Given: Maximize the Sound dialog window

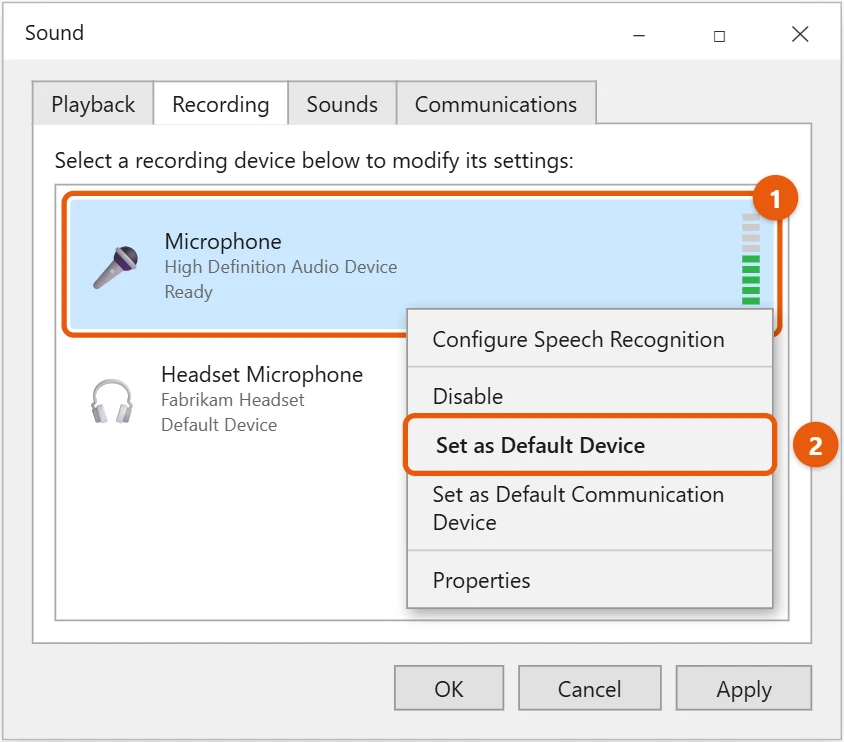Looking at the screenshot, I should tap(719, 36).
